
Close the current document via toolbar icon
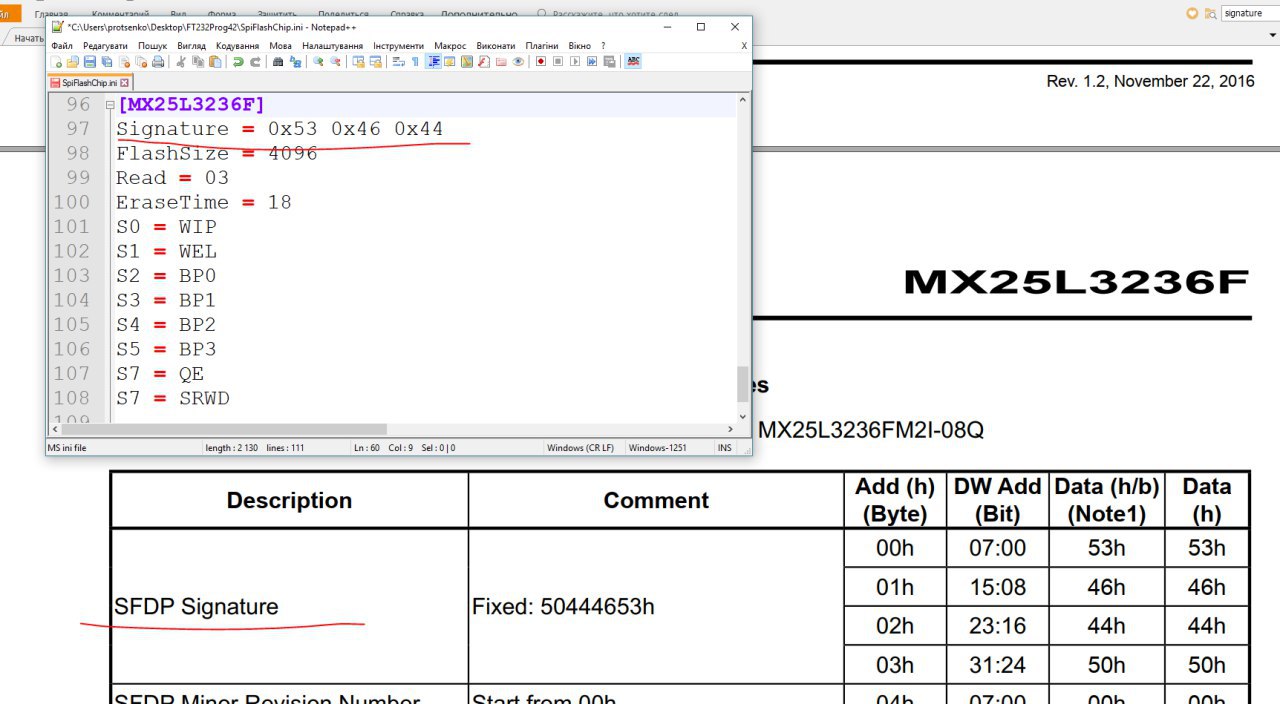coord(124,62)
